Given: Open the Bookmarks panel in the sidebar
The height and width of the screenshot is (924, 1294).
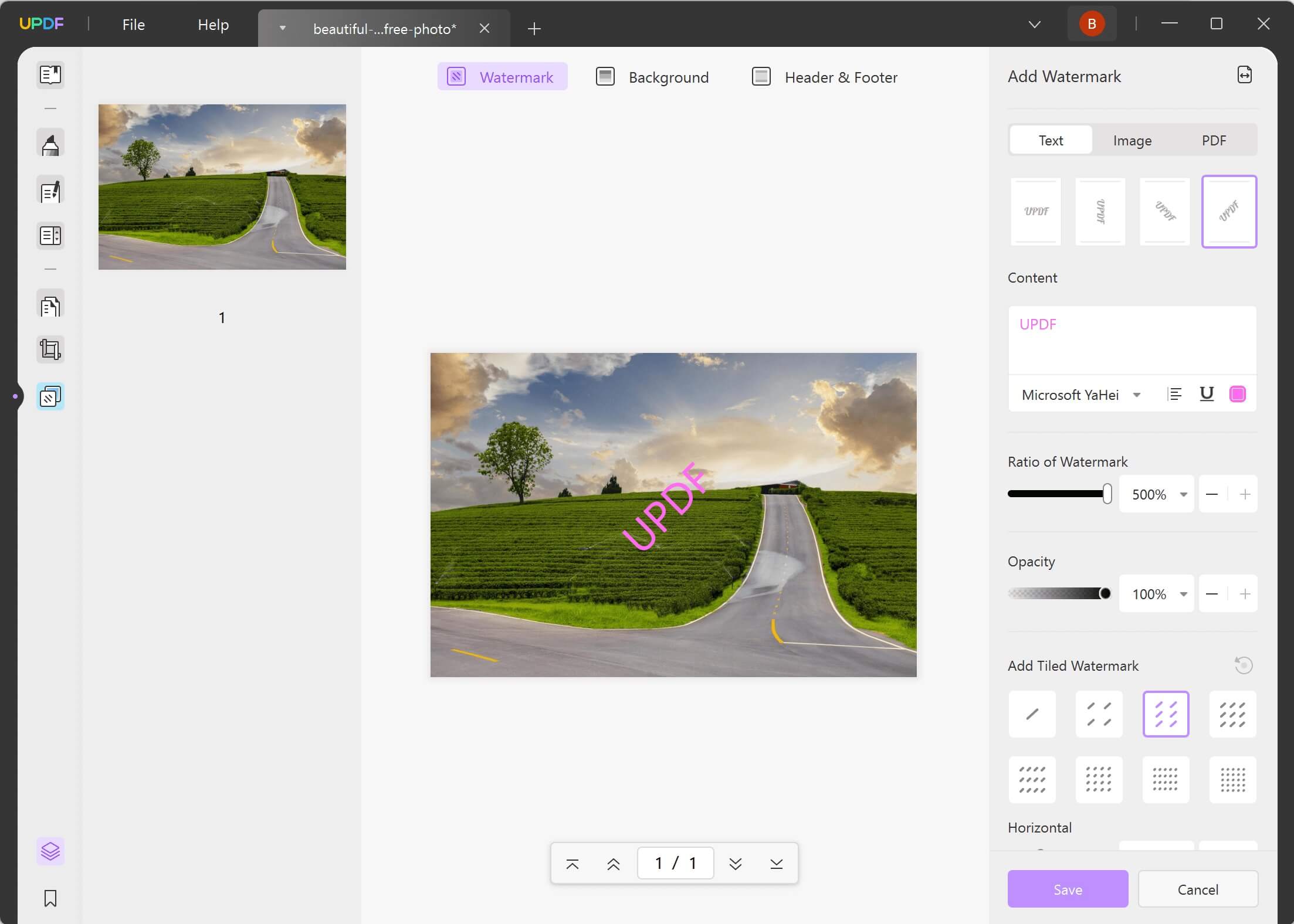Looking at the screenshot, I should [x=50, y=898].
